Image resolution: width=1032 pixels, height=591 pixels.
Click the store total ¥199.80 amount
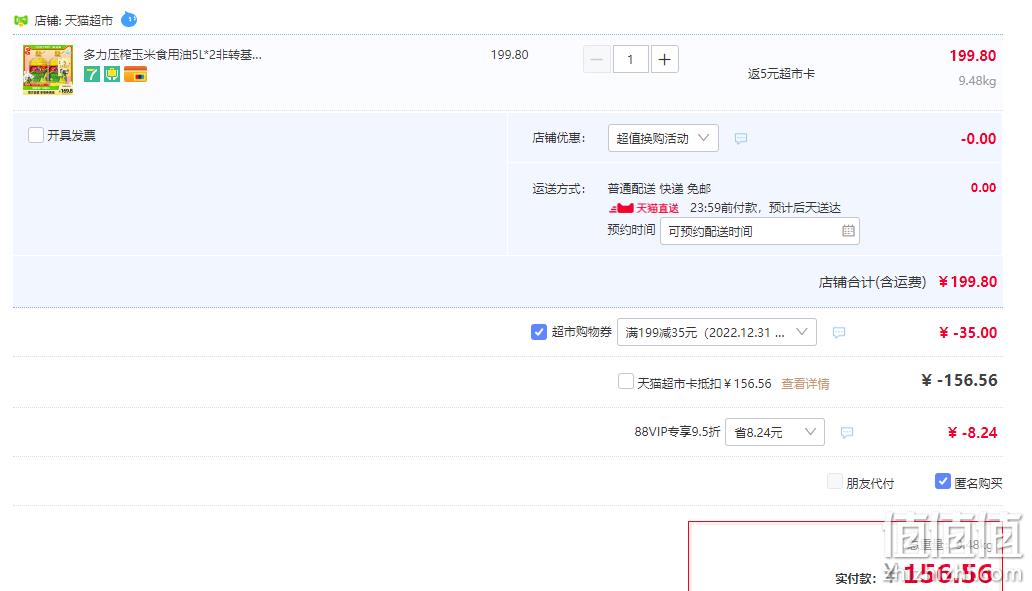coord(968,282)
